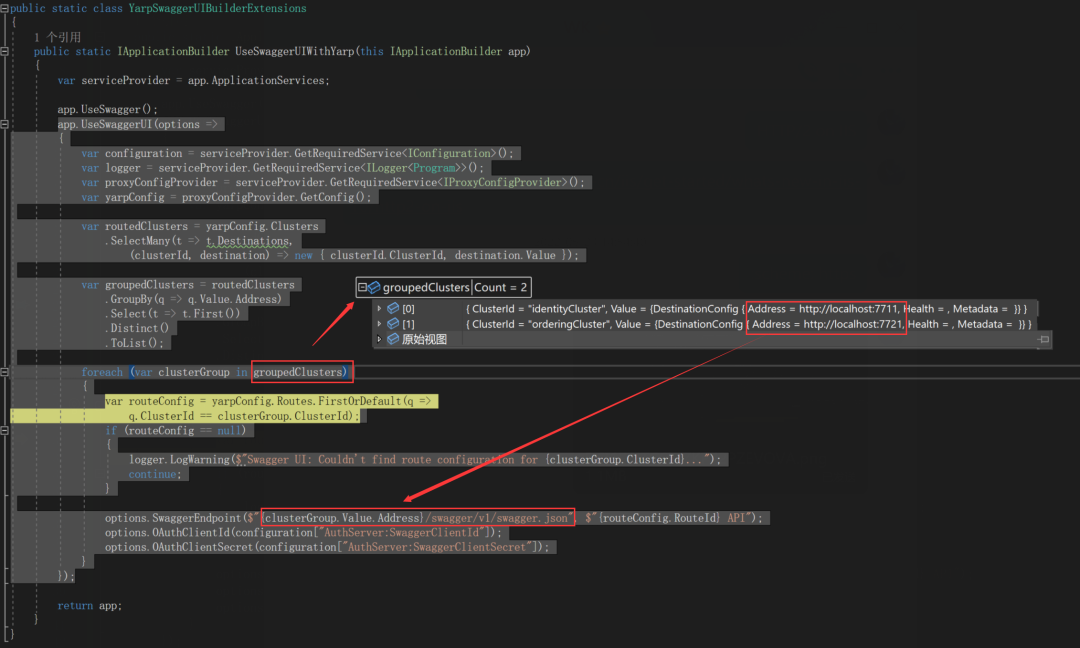Expand the [1] orderingCluster item
The height and width of the screenshot is (648, 1080).
[x=379, y=324]
